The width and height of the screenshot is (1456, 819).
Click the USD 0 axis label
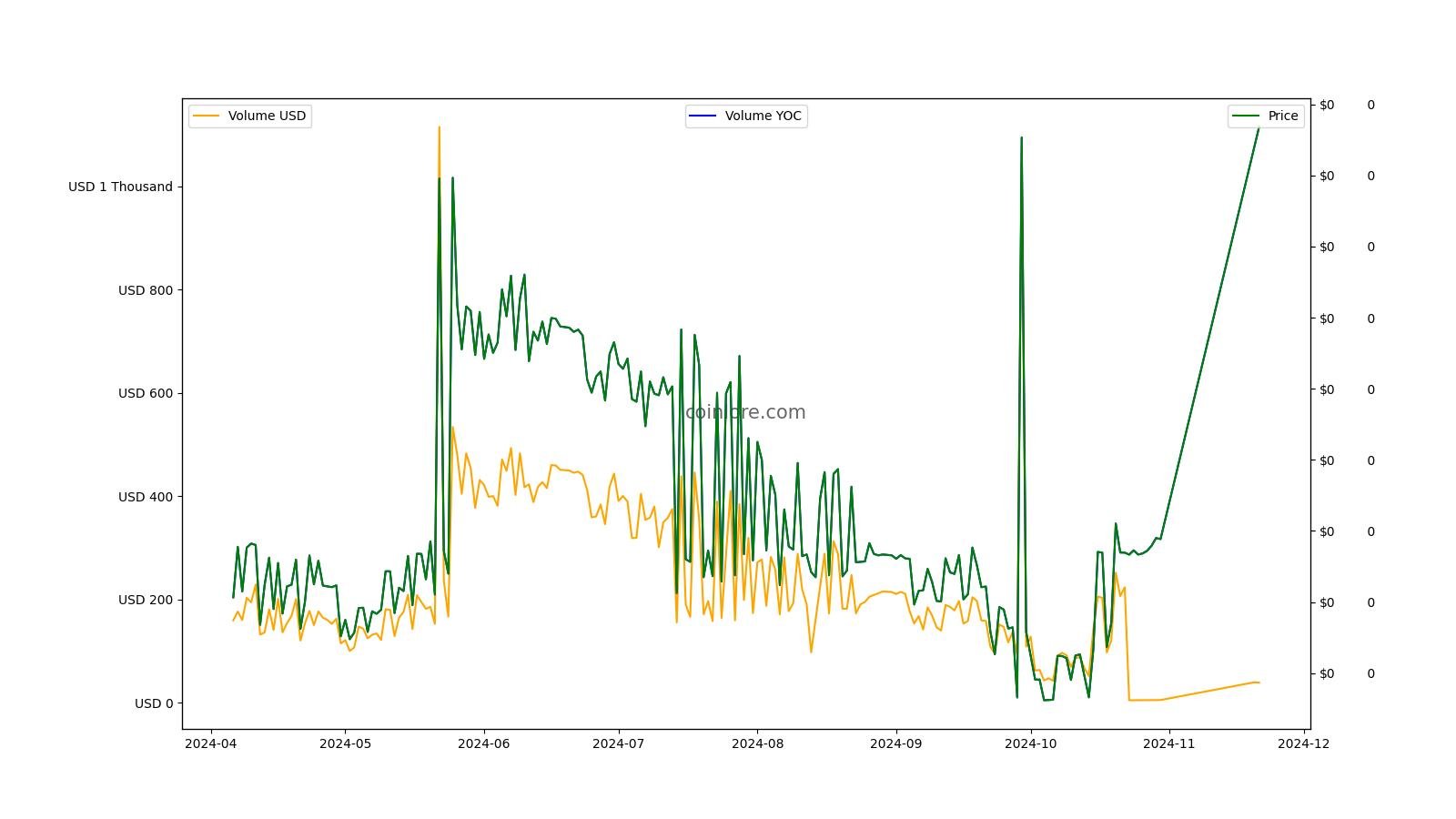154,703
